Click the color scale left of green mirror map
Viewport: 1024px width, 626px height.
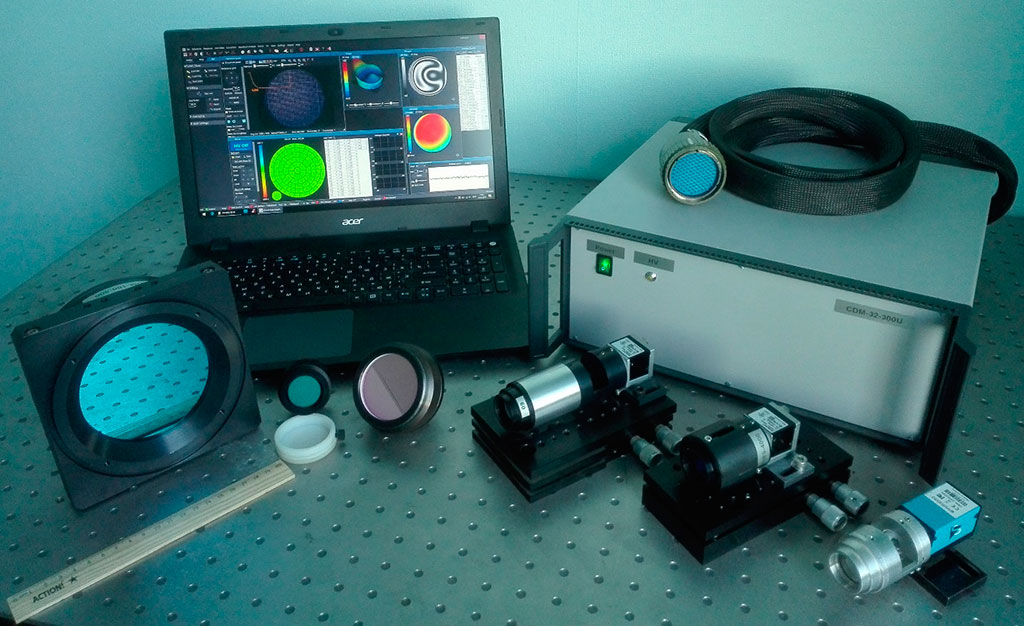click(x=262, y=170)
